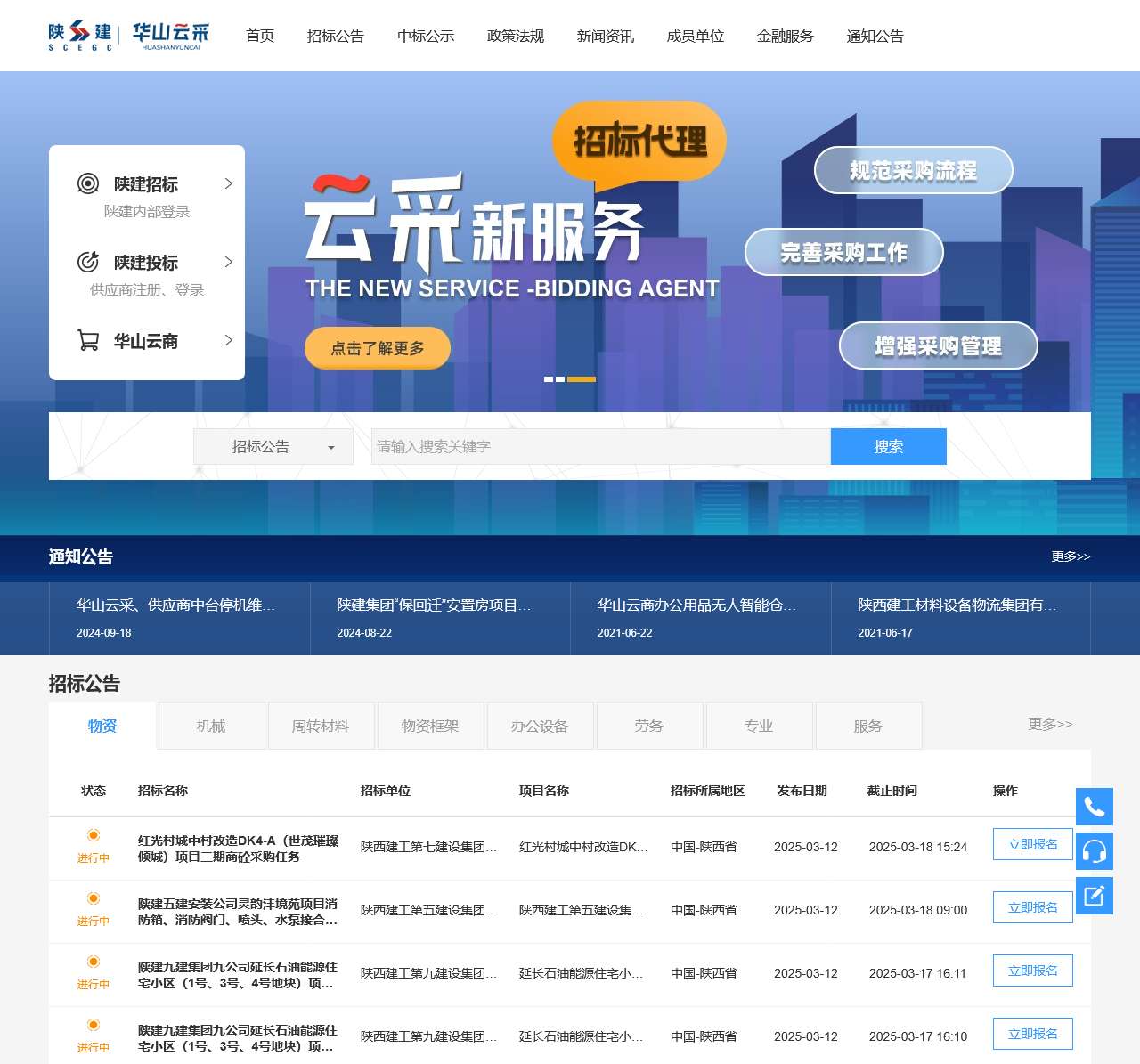
Task: Click the 华山云商 shopping cart icon
Action: (x=88, y=340)
